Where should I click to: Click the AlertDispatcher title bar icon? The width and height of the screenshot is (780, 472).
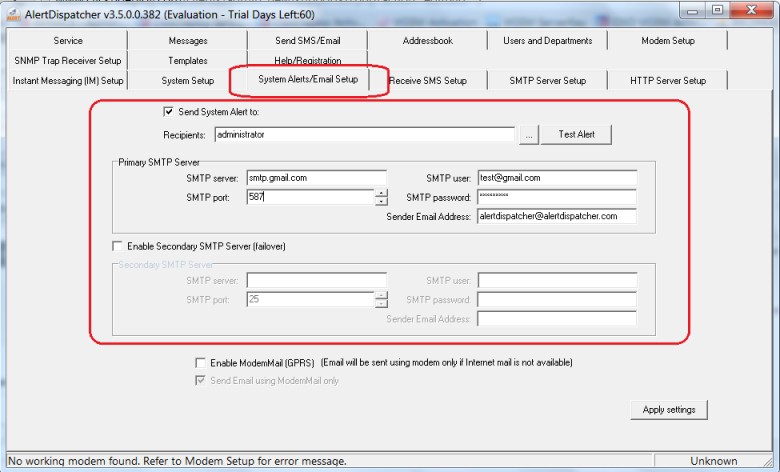point(13,14)
